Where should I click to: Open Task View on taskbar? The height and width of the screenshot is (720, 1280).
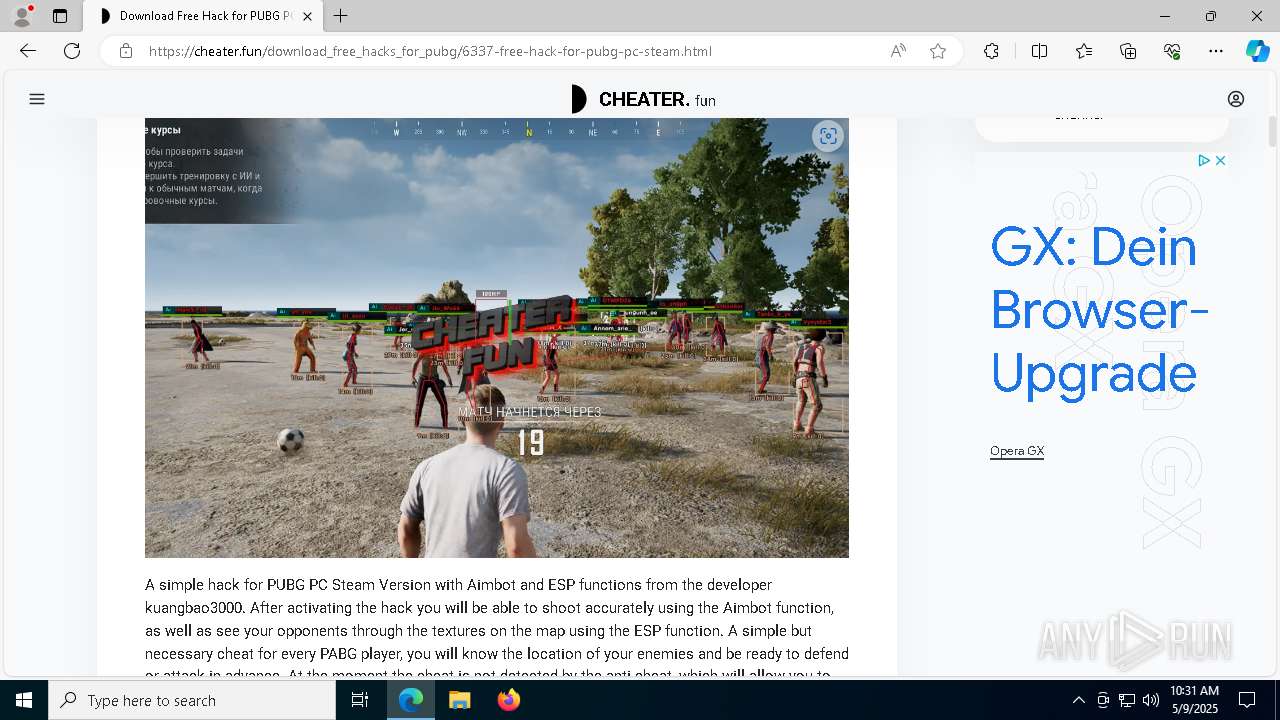360,700
